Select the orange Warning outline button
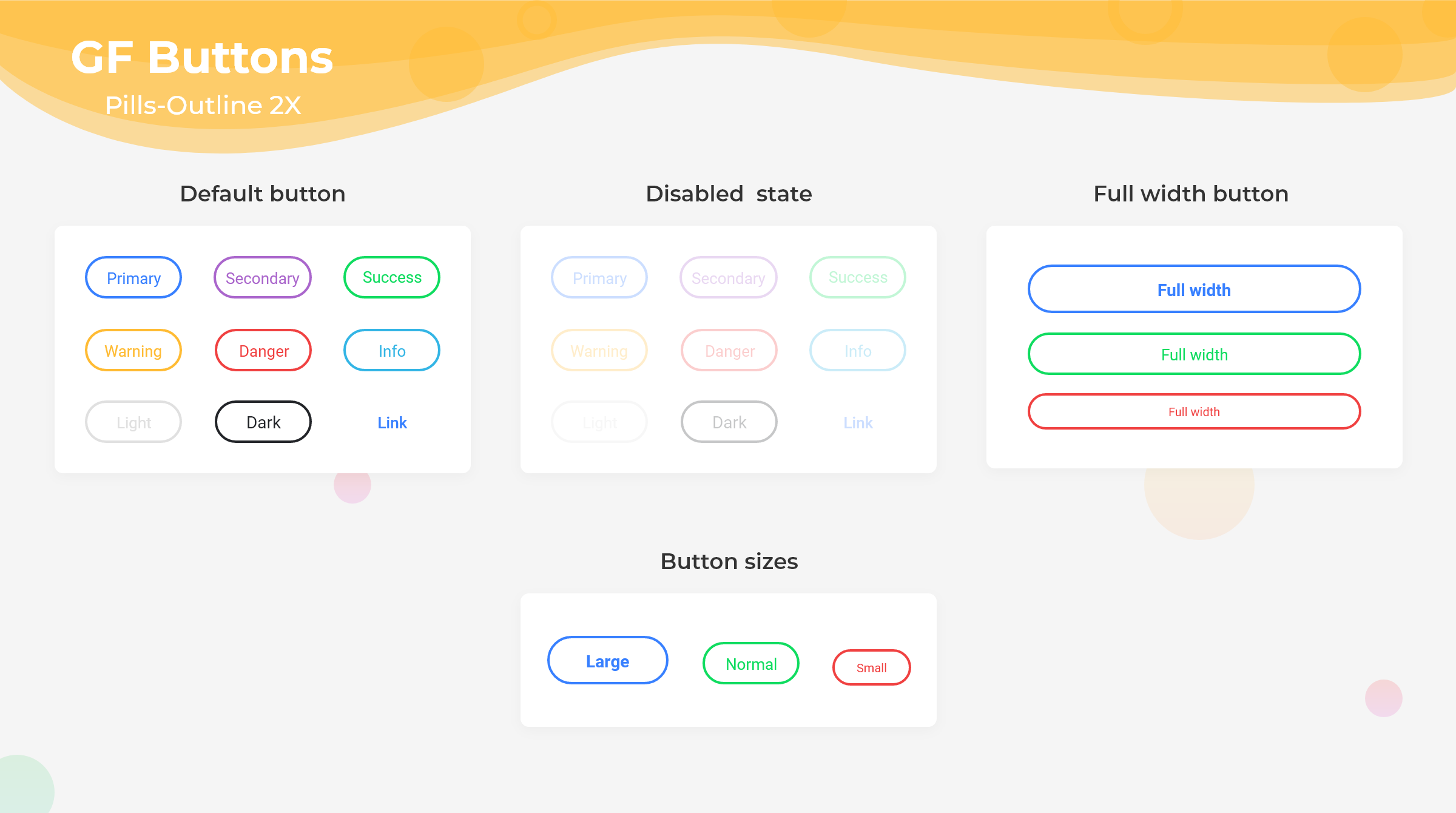 click(x=133, y=351)
